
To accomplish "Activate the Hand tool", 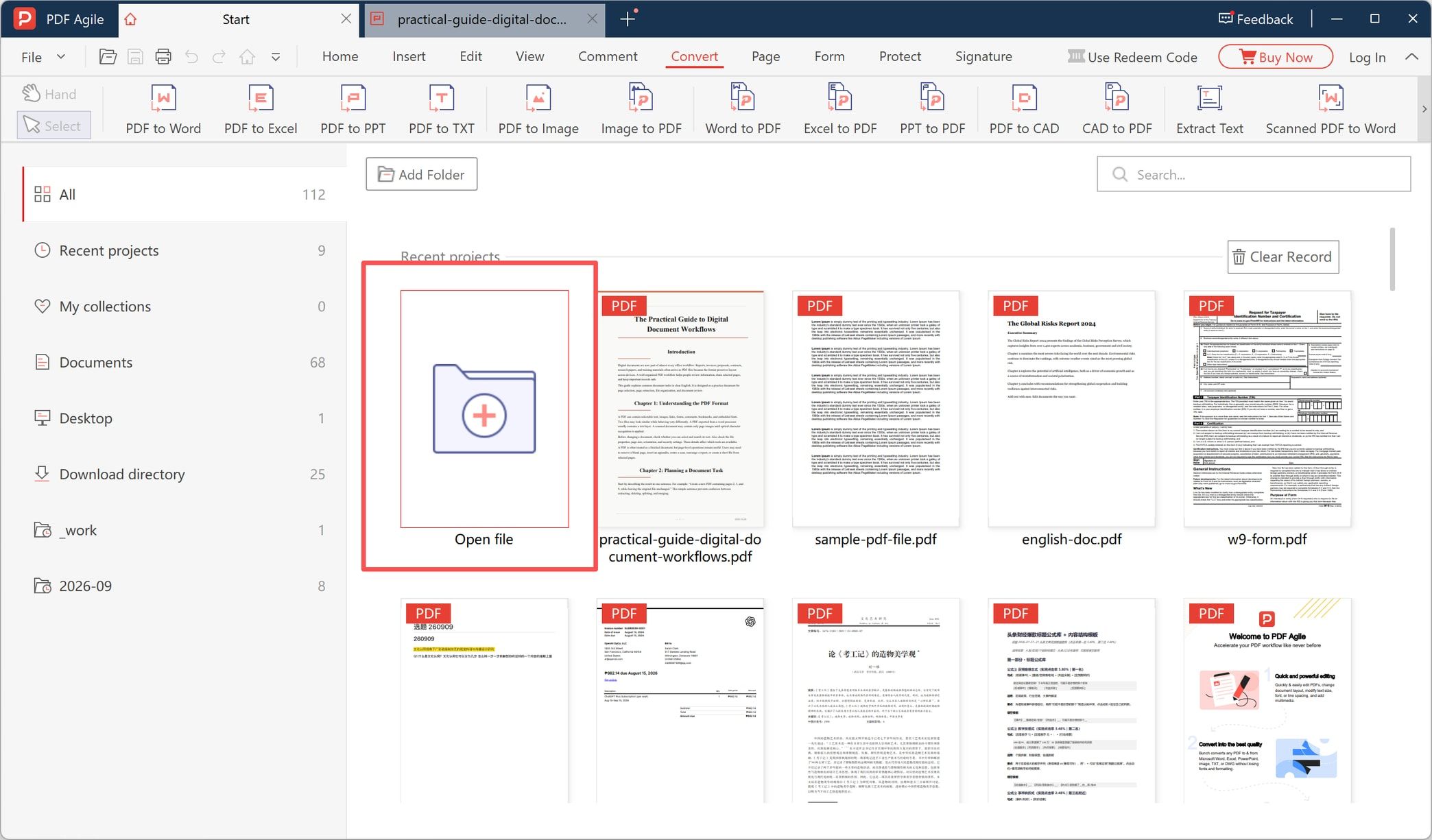I will [49, 94].
